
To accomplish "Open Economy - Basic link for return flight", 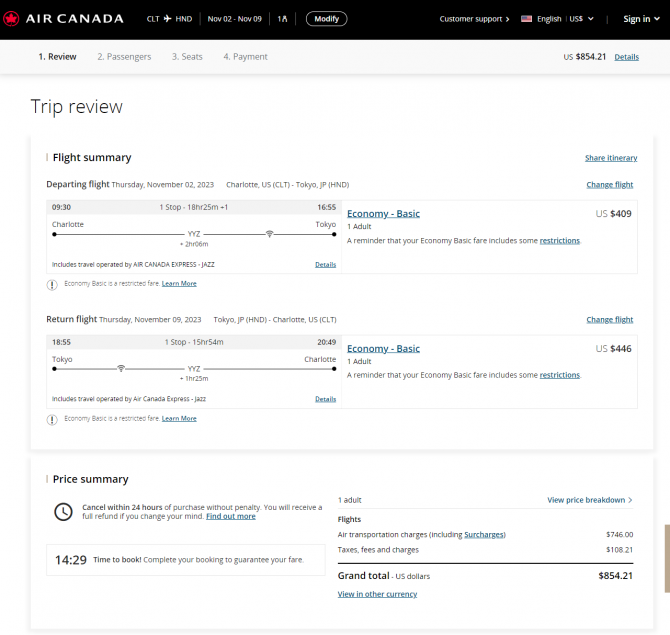I will [383, 349].
